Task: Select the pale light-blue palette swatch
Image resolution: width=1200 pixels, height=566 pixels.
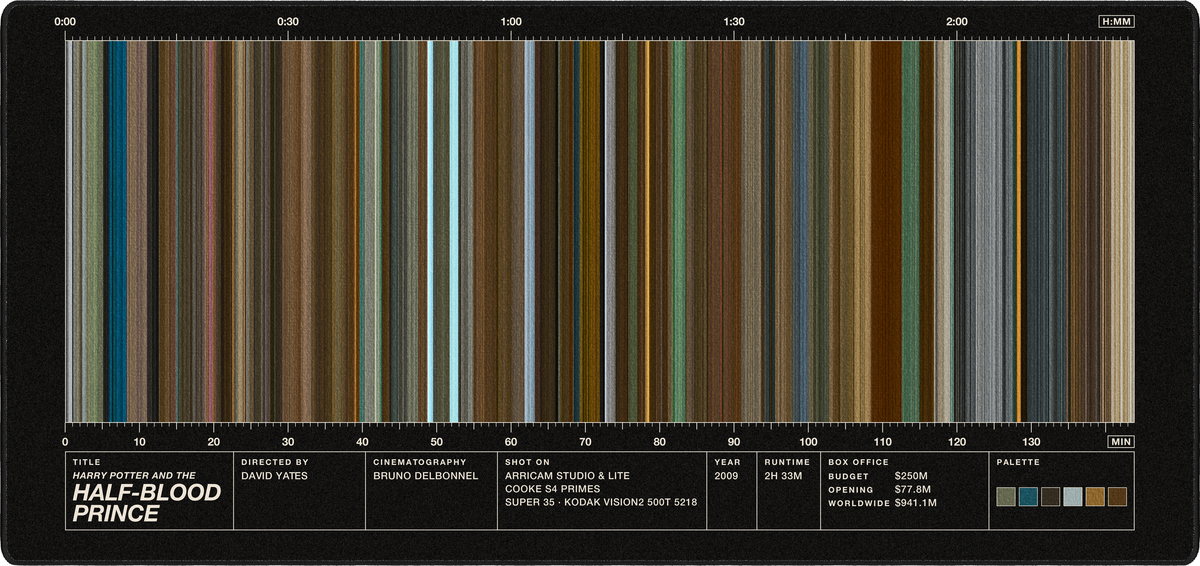Action: pyautogui.click(x=1073, y=496)
